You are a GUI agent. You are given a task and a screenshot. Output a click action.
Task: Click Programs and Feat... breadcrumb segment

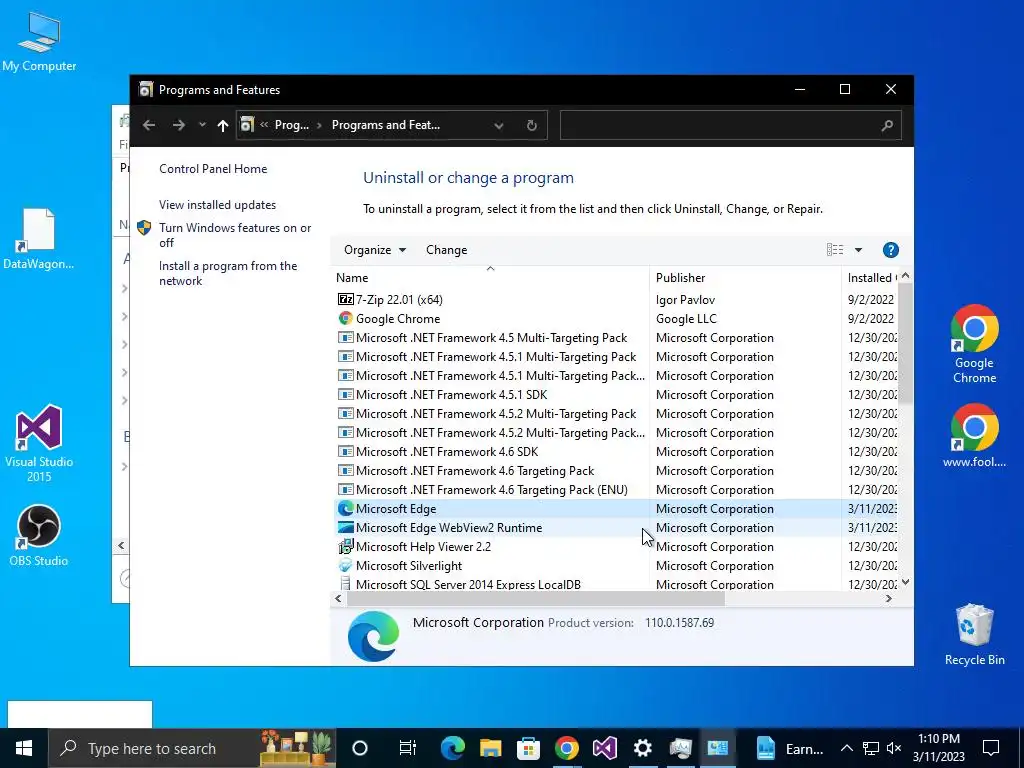coord(386,125)
